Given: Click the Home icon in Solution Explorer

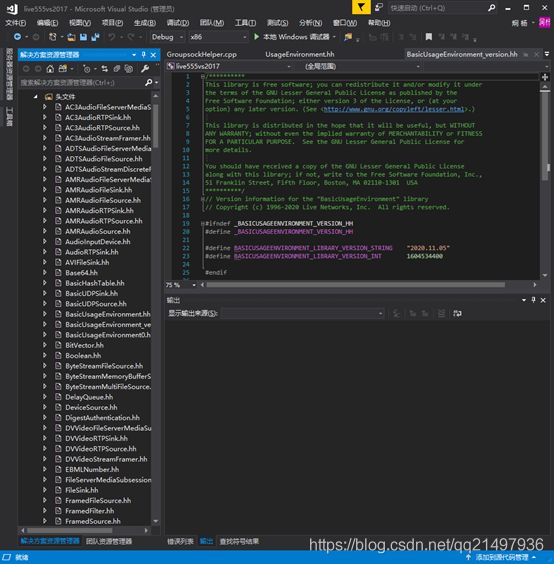Looking at the screenshot, I should coord(50,68).
